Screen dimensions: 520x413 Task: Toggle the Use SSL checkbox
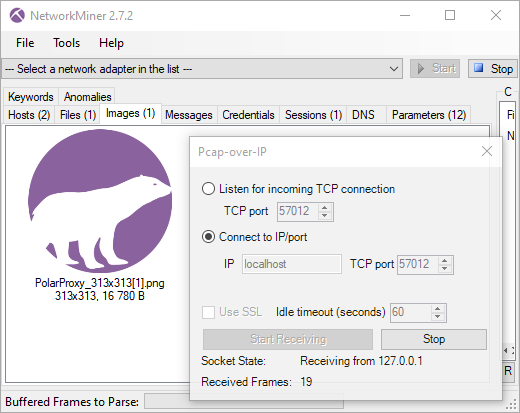tap(208, 312)
